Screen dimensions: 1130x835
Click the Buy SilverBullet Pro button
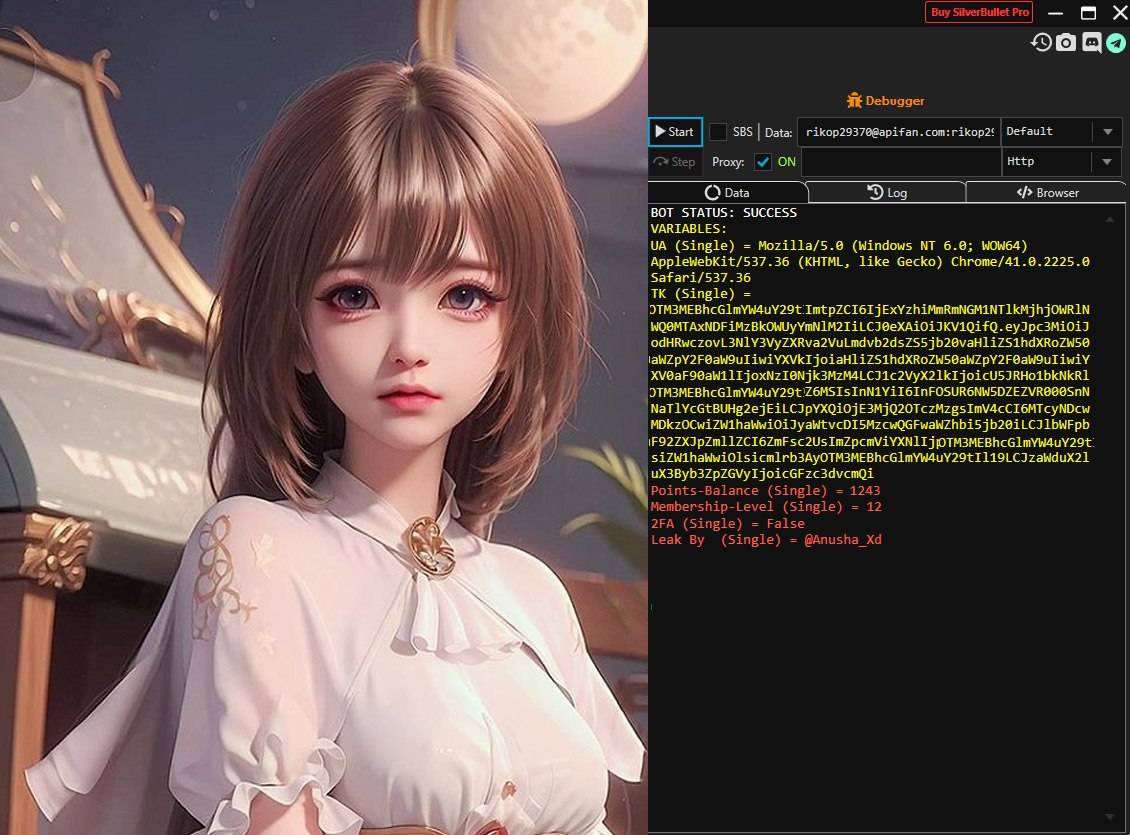pyautogui.click(x=979, y=12)
